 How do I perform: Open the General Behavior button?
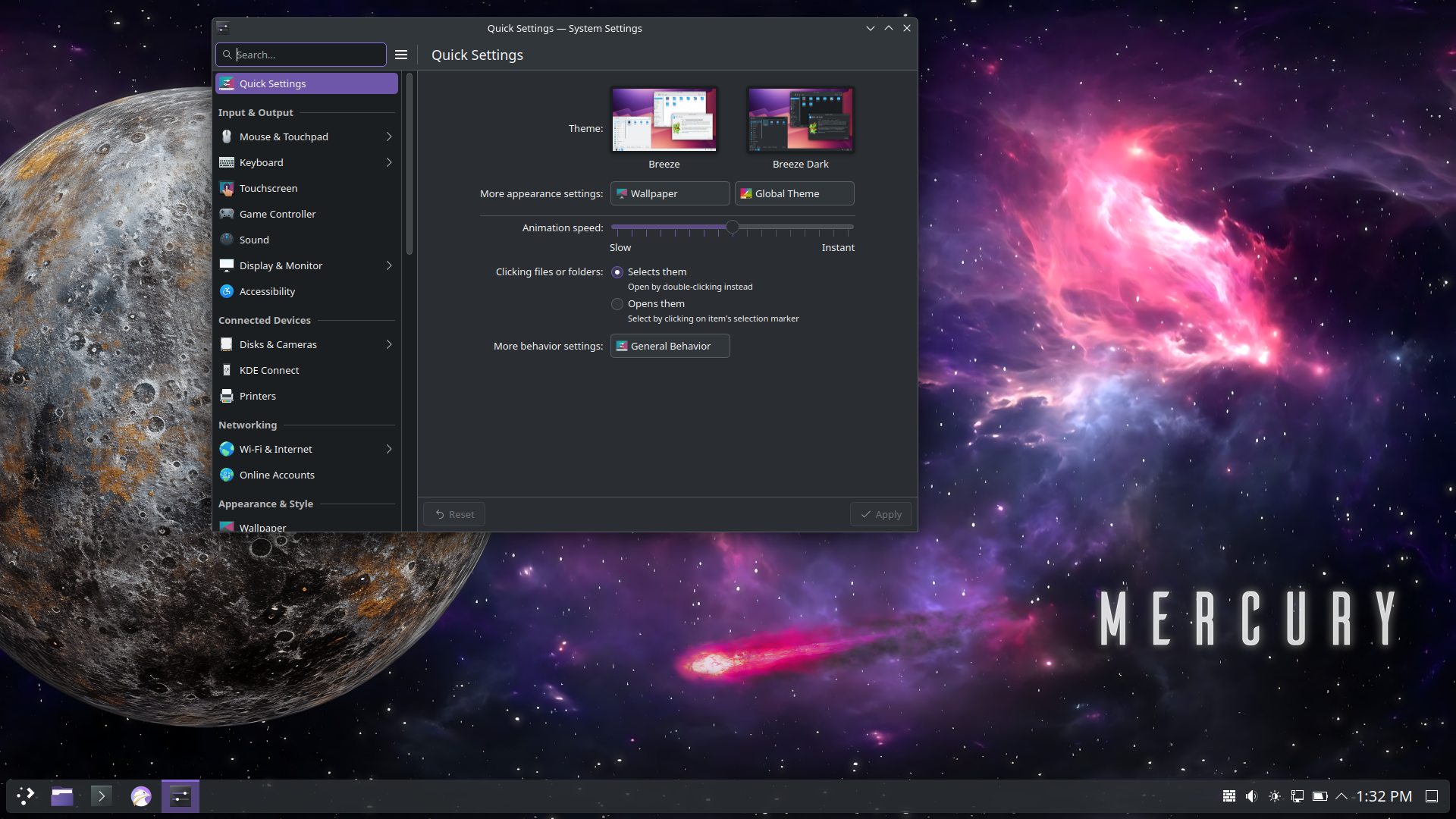pyautogui.click(x=670, y=346)
